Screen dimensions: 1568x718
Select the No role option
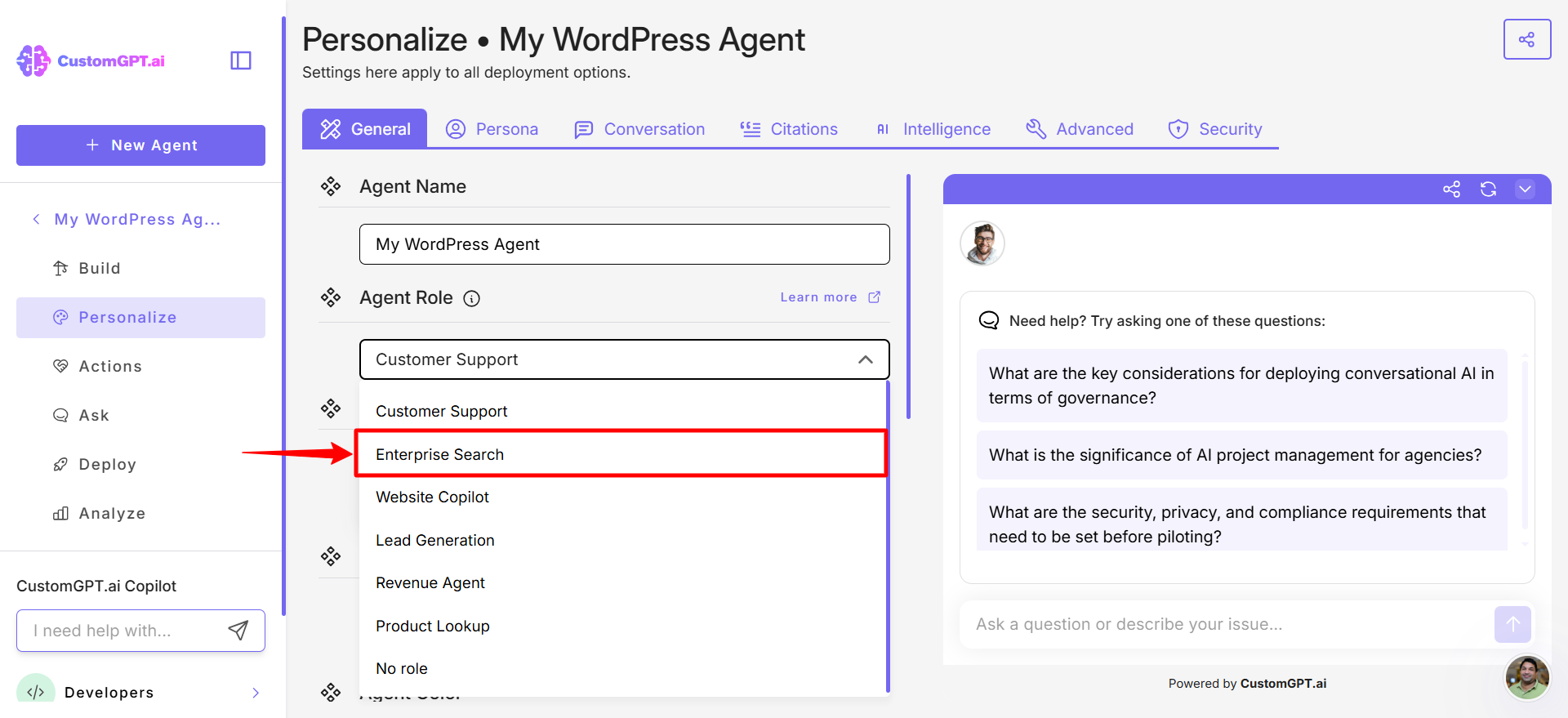click(622, 668)
